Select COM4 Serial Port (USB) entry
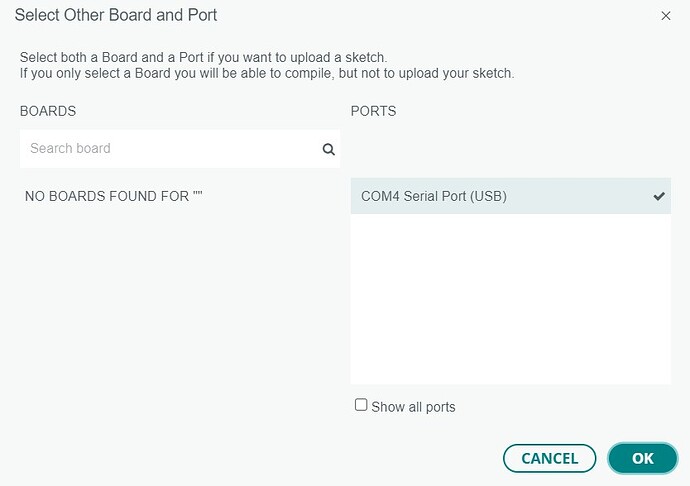This screenshot has height=486, width=690. pos(510,196)
